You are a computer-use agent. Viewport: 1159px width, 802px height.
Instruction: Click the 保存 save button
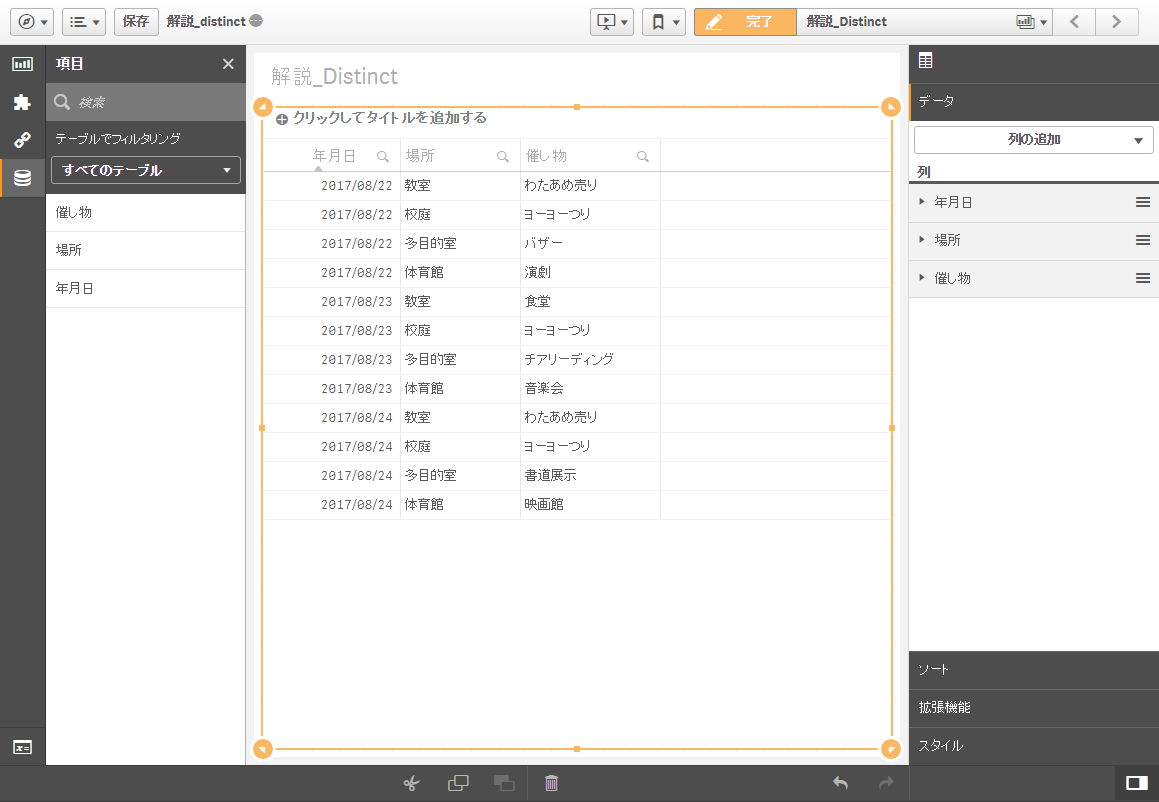(x=136, y=21)
